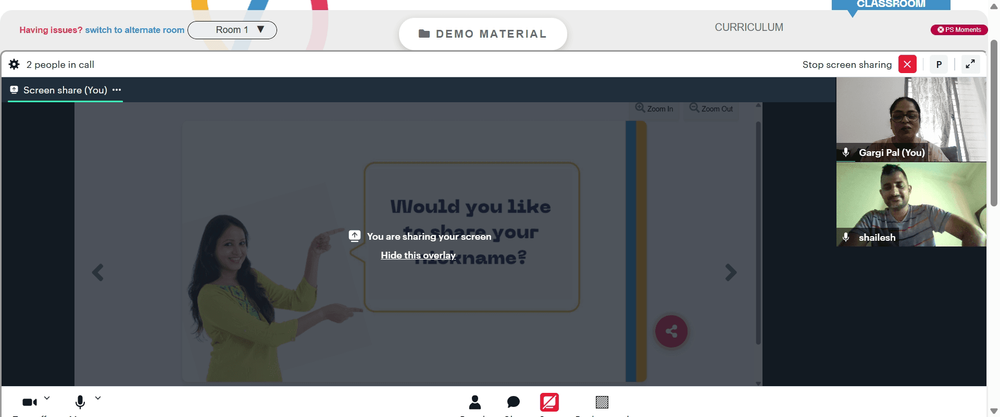The height and width of the screenshot is (417, 1000).
Task: Click the 'Having issues?' text
Action: pyautogui.click(x=51, y=30)
